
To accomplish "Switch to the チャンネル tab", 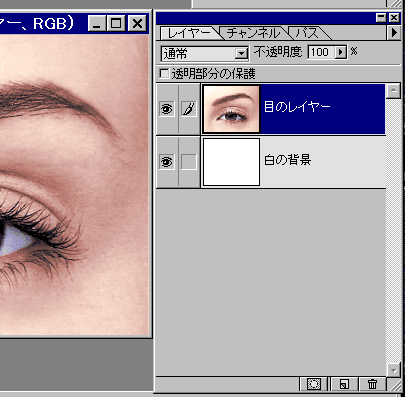I will (x=253, y=33).
